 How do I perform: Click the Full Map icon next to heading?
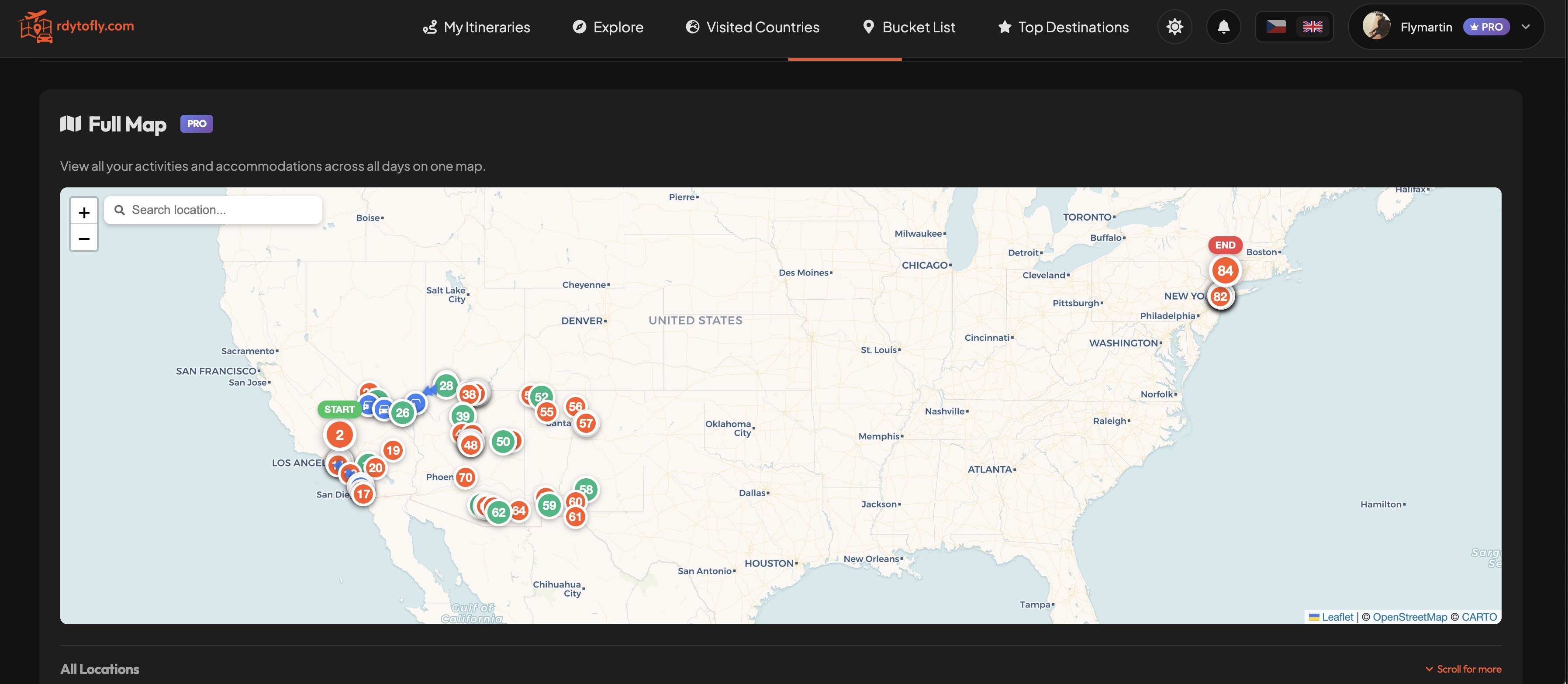coord(71,124)
